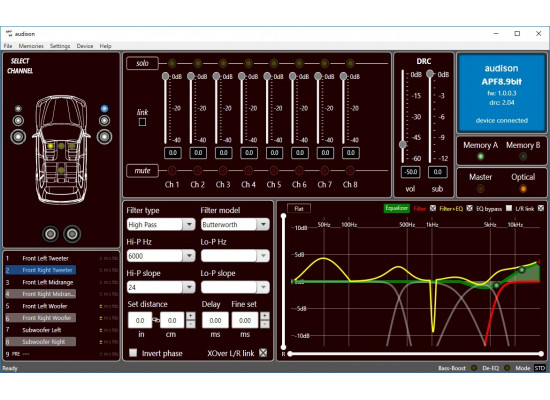Viewport: 550px width, 400px height.
Task: Toggle solo indicator for Ch 2
Action: pyautogui.click(x=197, y=64)
